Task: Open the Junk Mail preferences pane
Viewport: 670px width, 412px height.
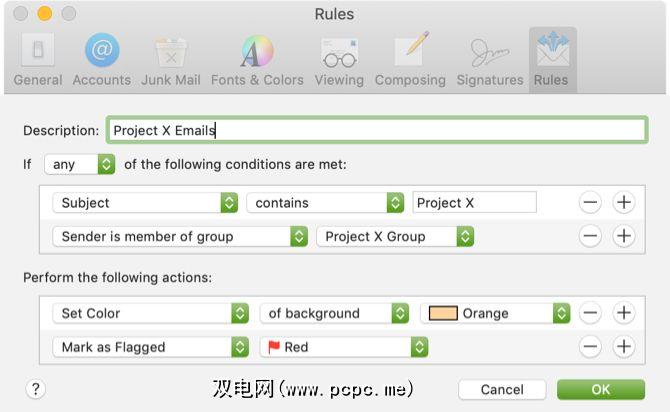Action: [x=171, y=59]
